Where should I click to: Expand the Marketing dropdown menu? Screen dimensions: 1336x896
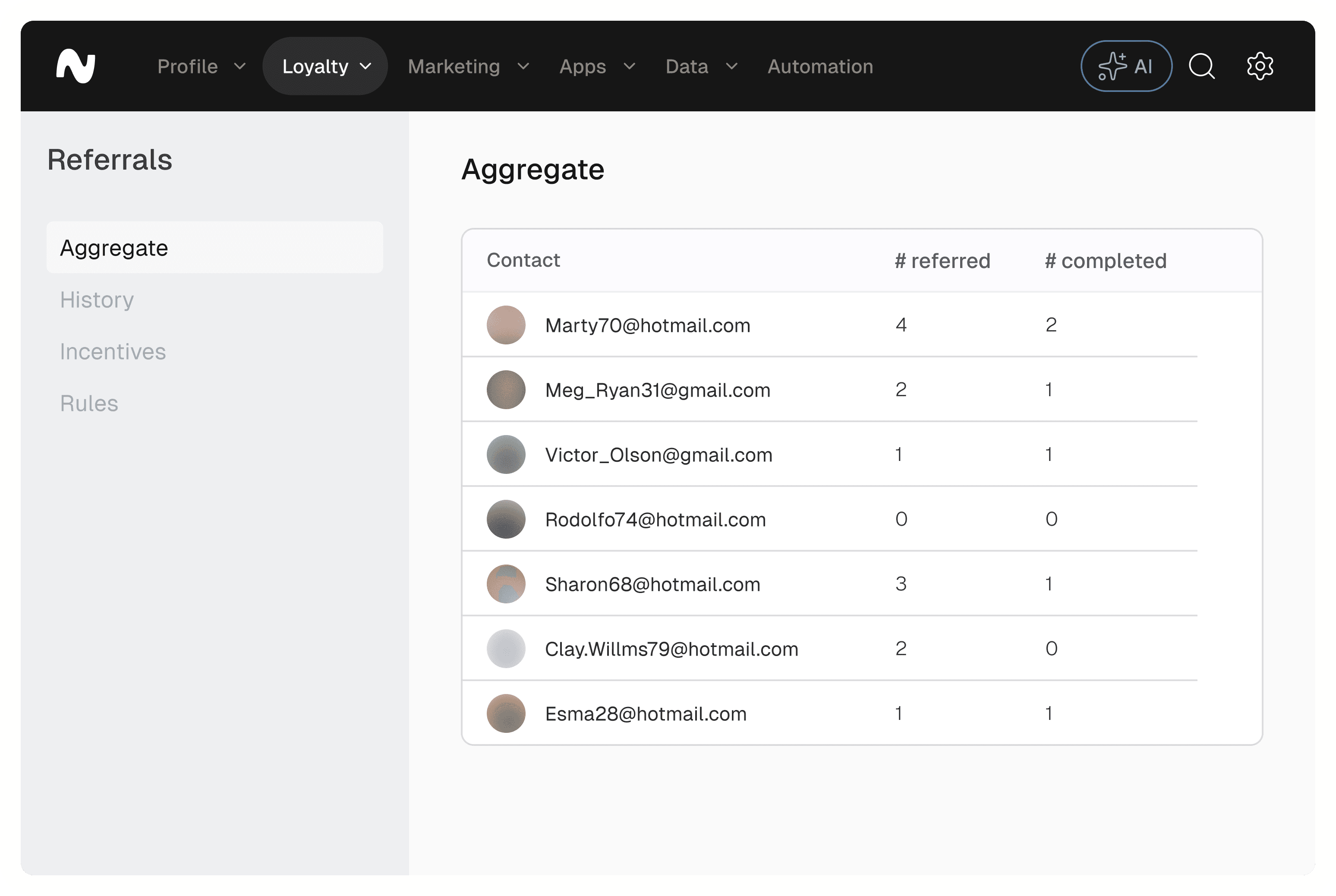pos(468,66)
